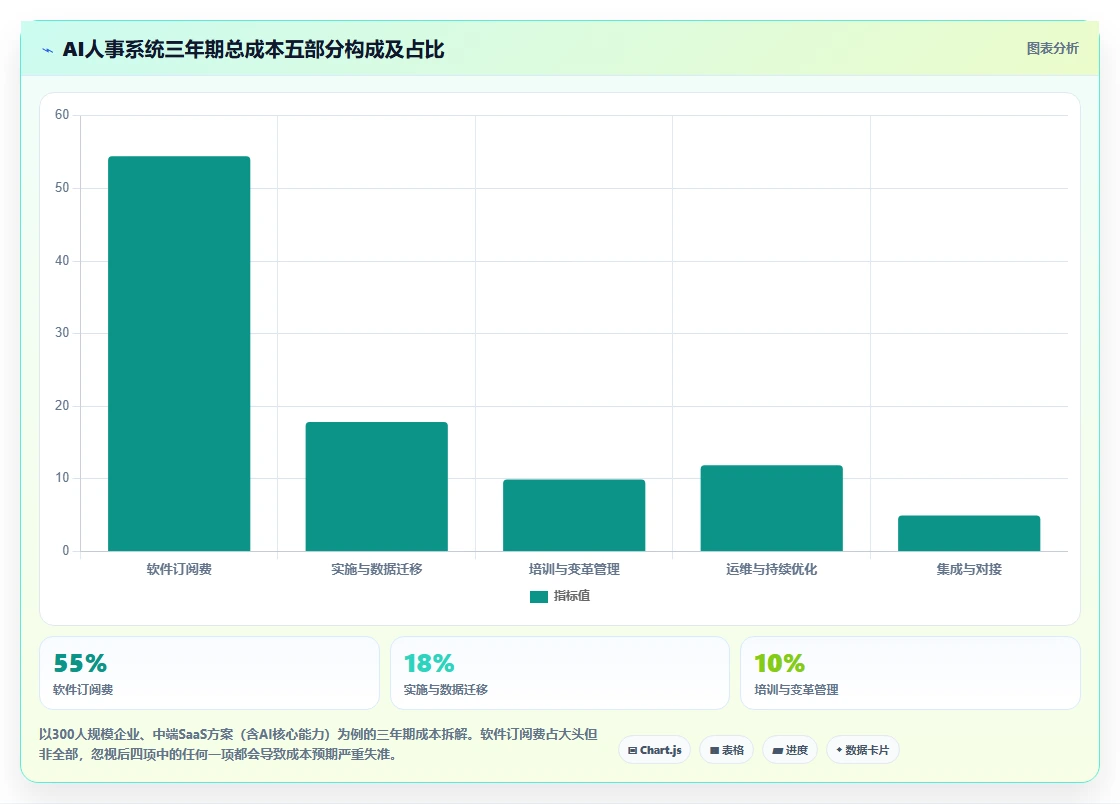Click the 数据卡片 tag pill
Viewport: 1120px width, 804px height.
863,750
